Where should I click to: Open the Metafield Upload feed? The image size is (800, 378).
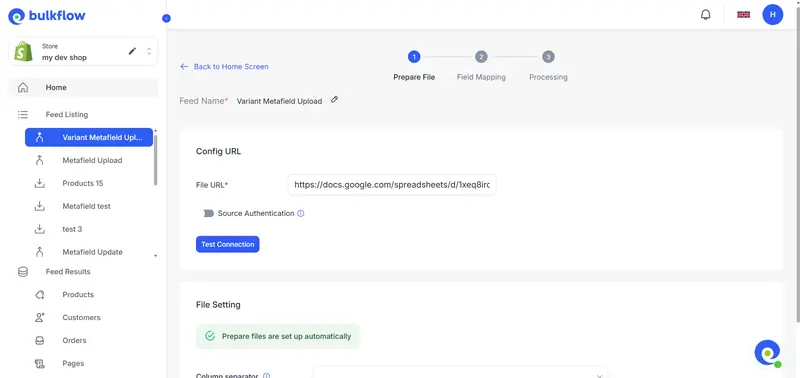[92, 160]
